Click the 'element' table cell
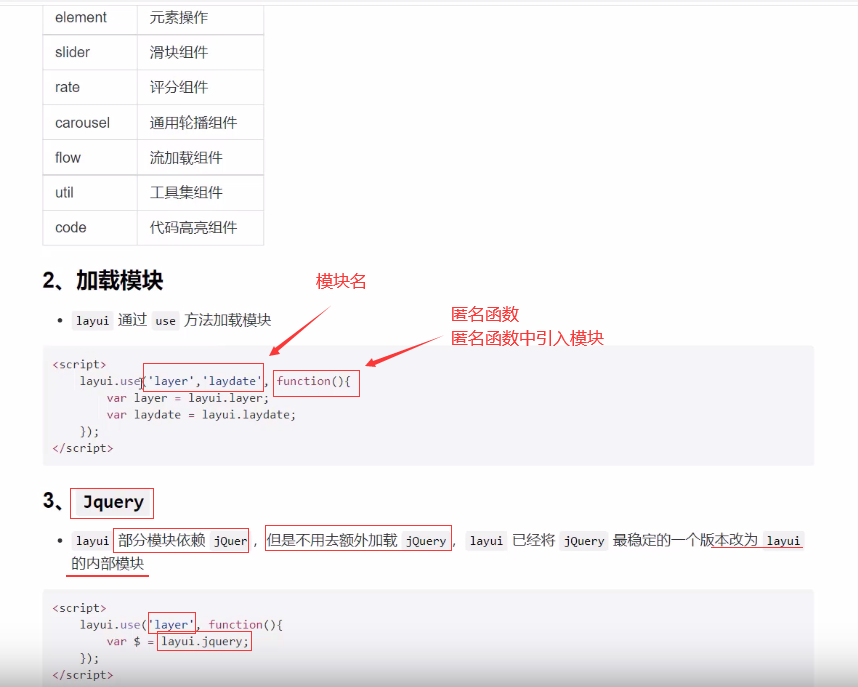Viewport: 858px width, 687px height. (x=90, y=18)
